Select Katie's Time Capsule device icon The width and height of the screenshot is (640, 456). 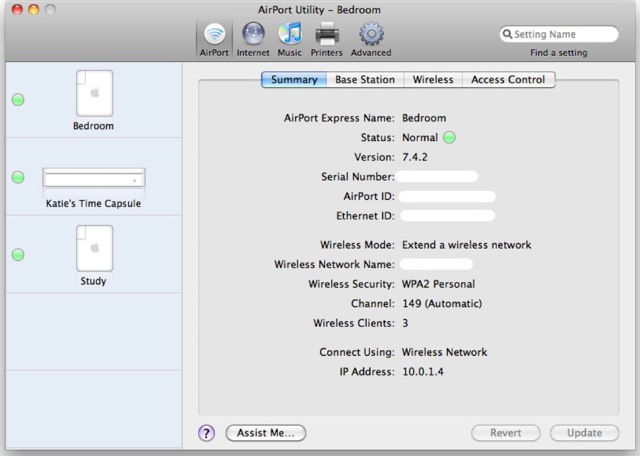click(94, 178)
